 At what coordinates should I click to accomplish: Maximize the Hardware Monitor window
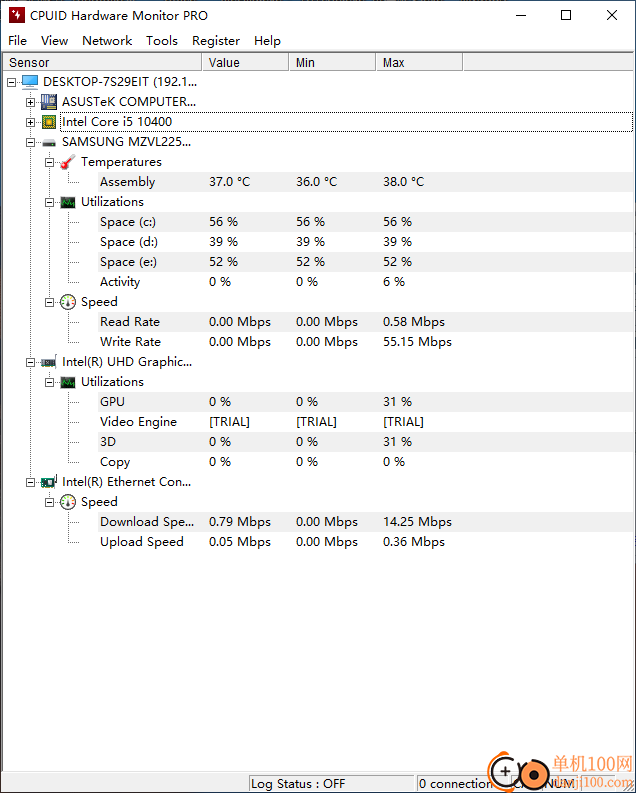point(566,15)
